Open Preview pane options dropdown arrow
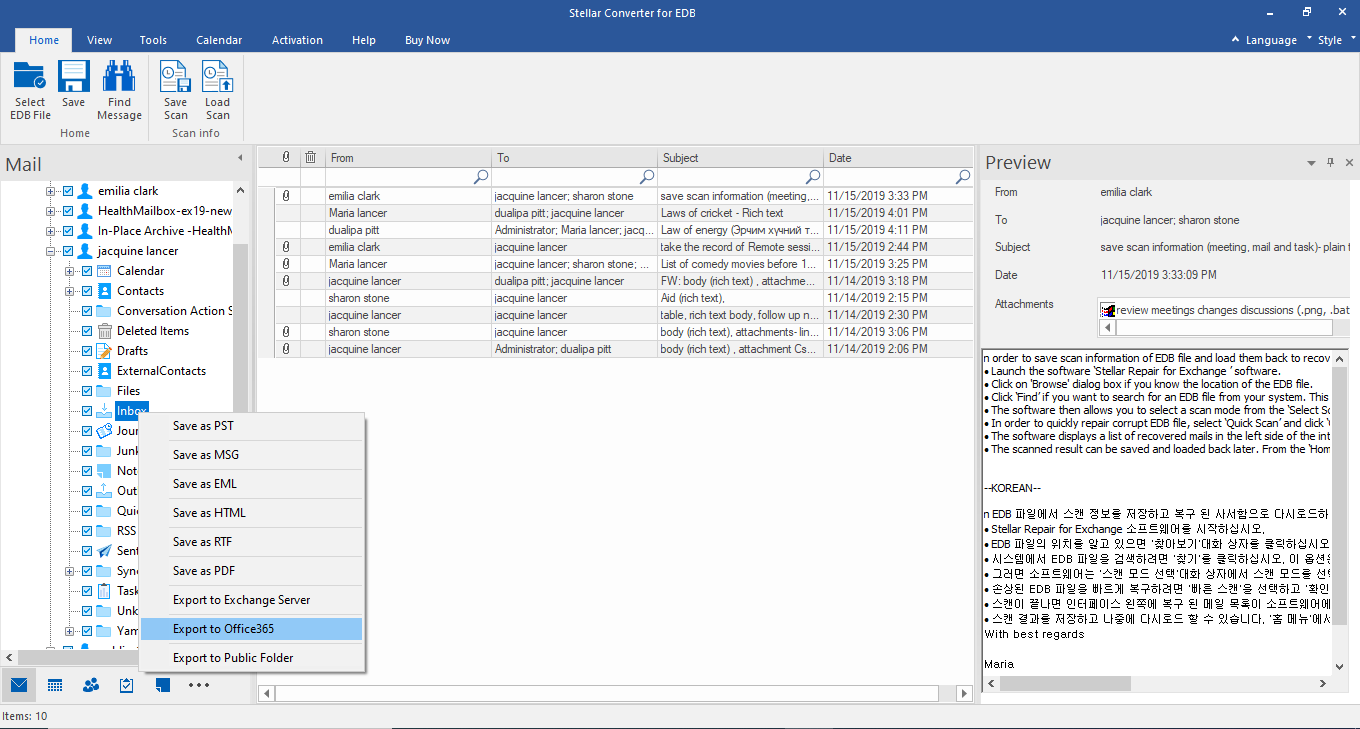 pos(1311,162)
